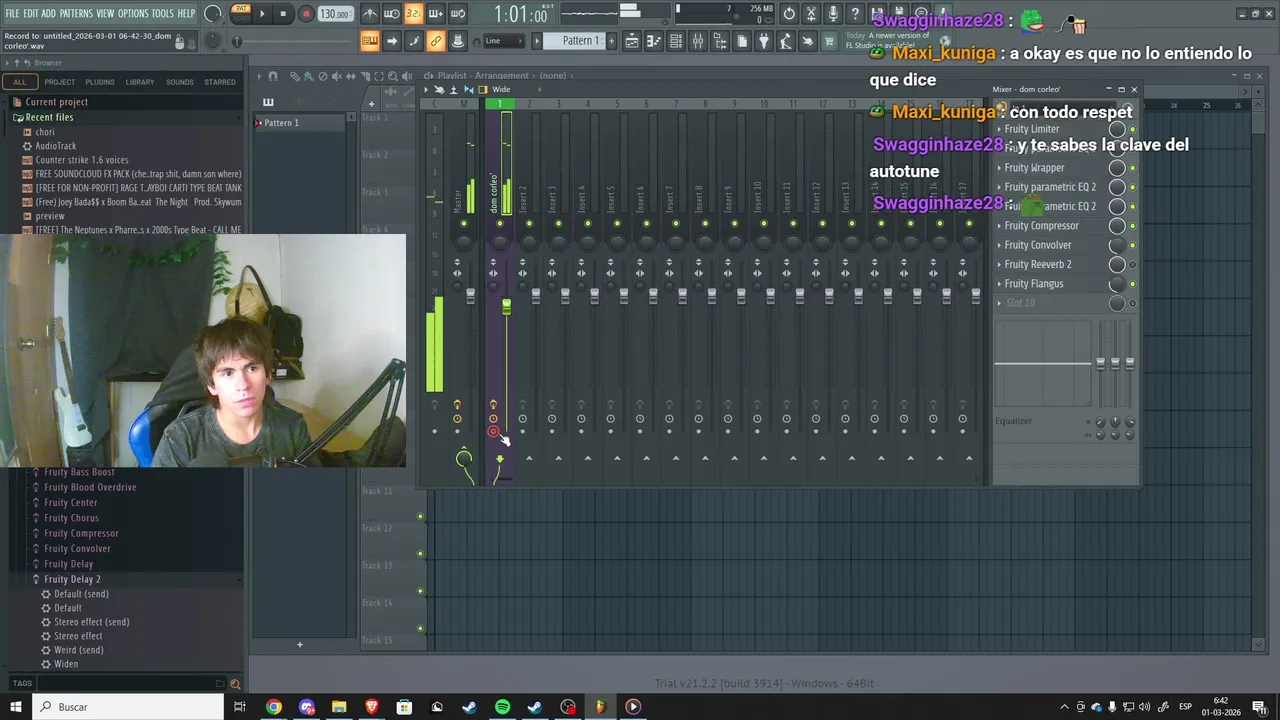Click the Fruity Compressor mix level knob
This screenshot has height=720, width=1280.
tap(1117, 226)
